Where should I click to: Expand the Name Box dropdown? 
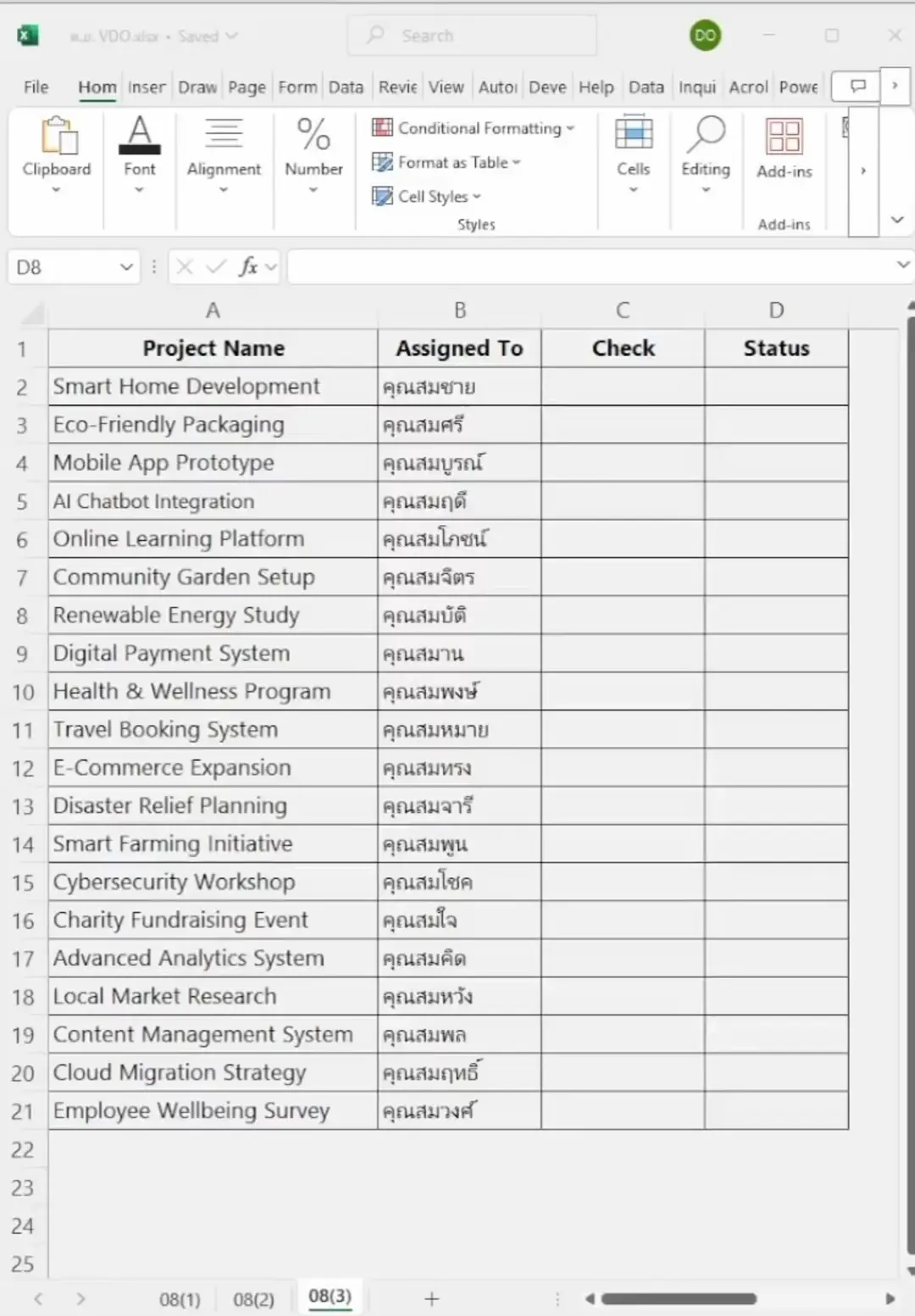[x=126, y=268]
